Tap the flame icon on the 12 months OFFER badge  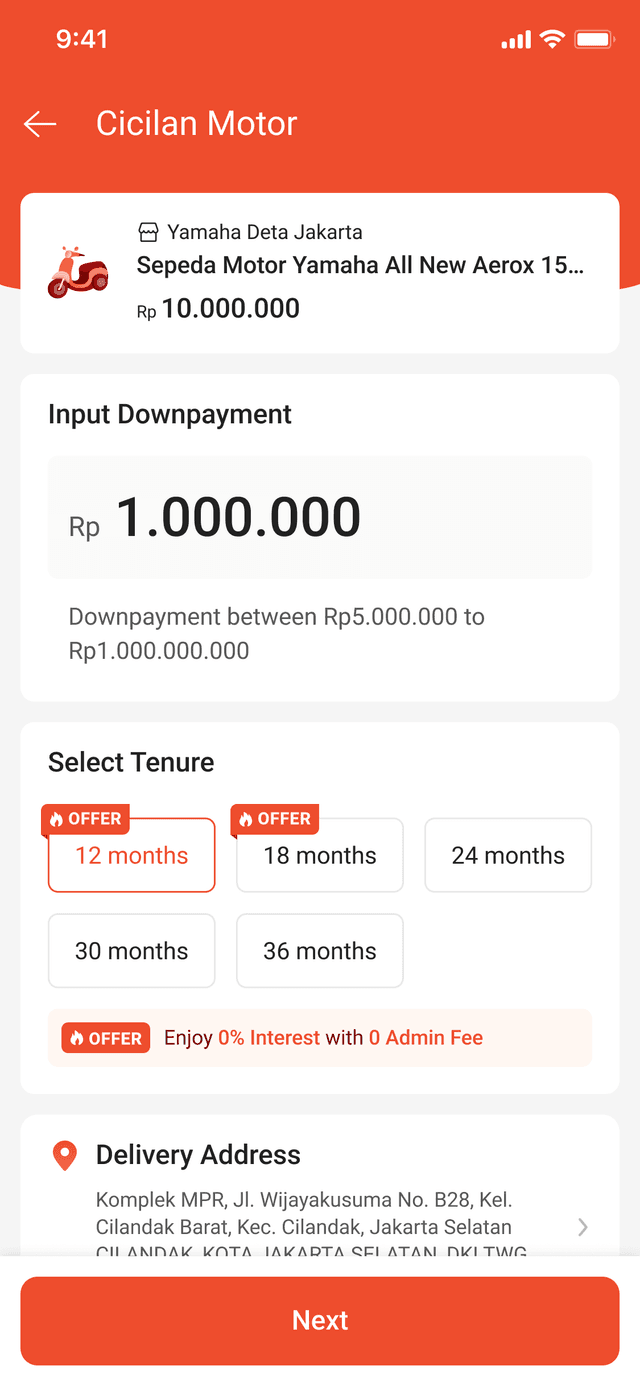56,819
